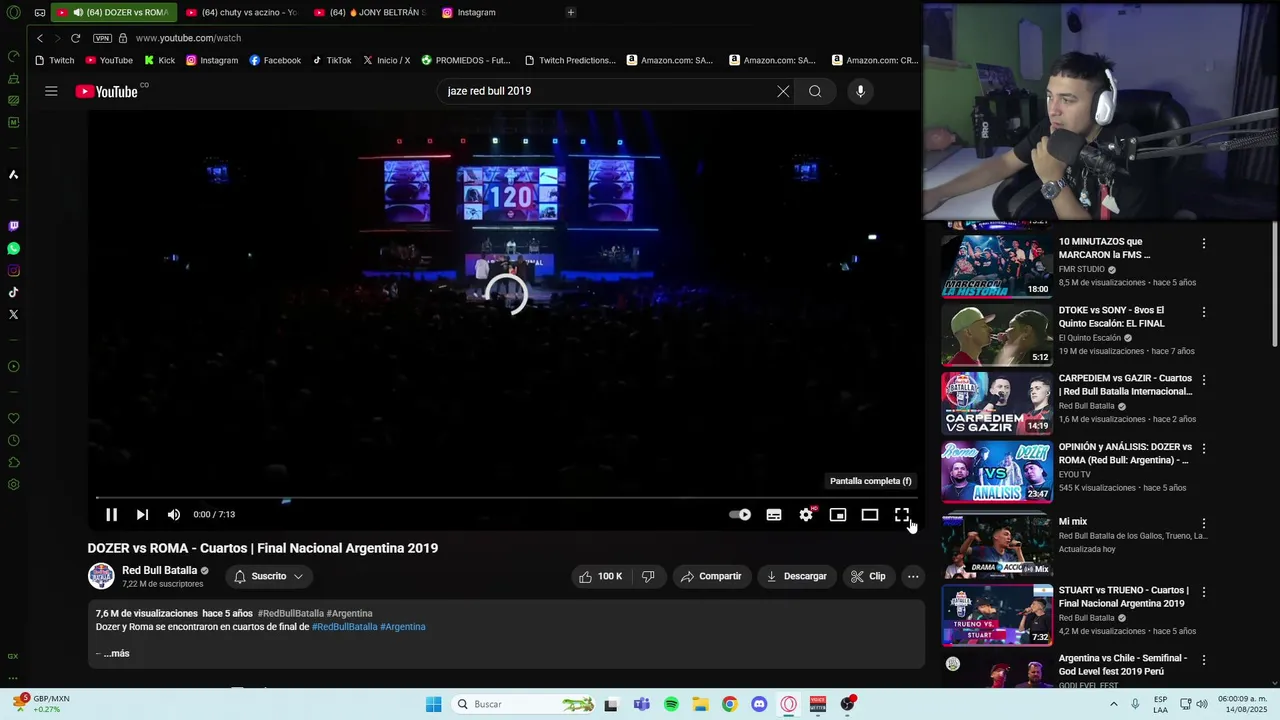Mute the video volume speaker icon

174,514
